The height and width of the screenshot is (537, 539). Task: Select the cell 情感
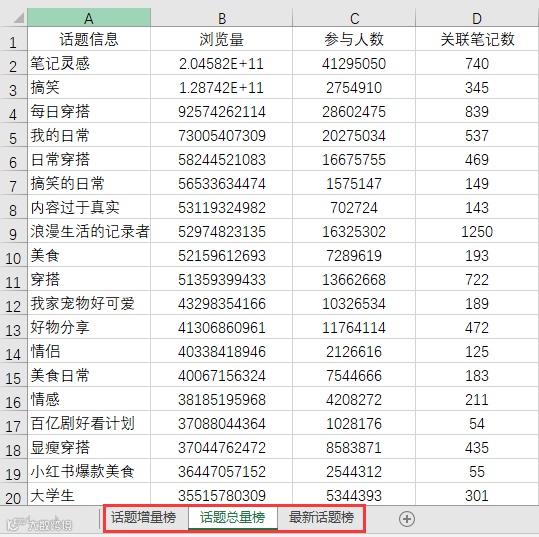point(89,399)
